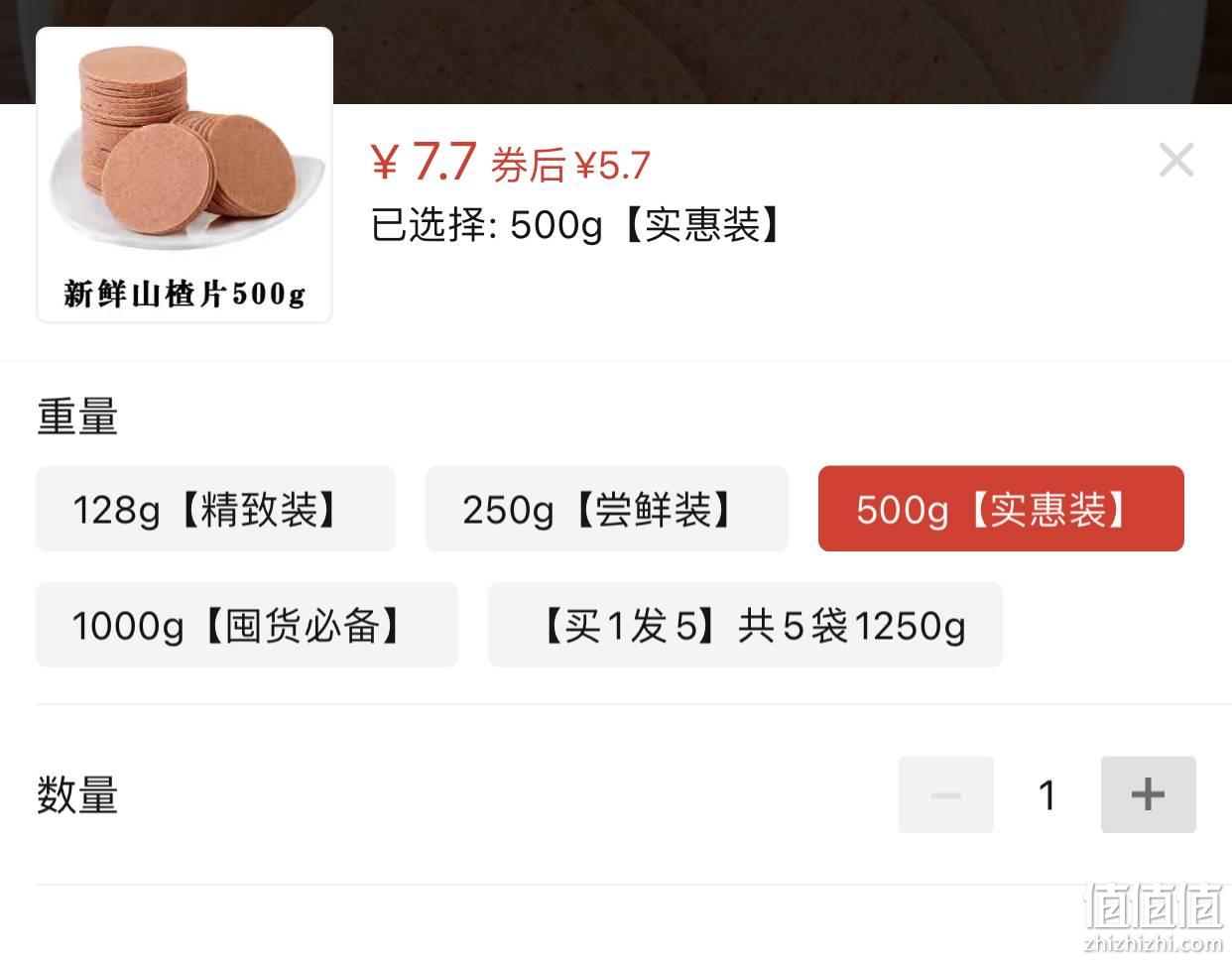Close the product options panel
Image resolution: width=1232 pixels, height=961 pixels.
[x=1176, y=160]
